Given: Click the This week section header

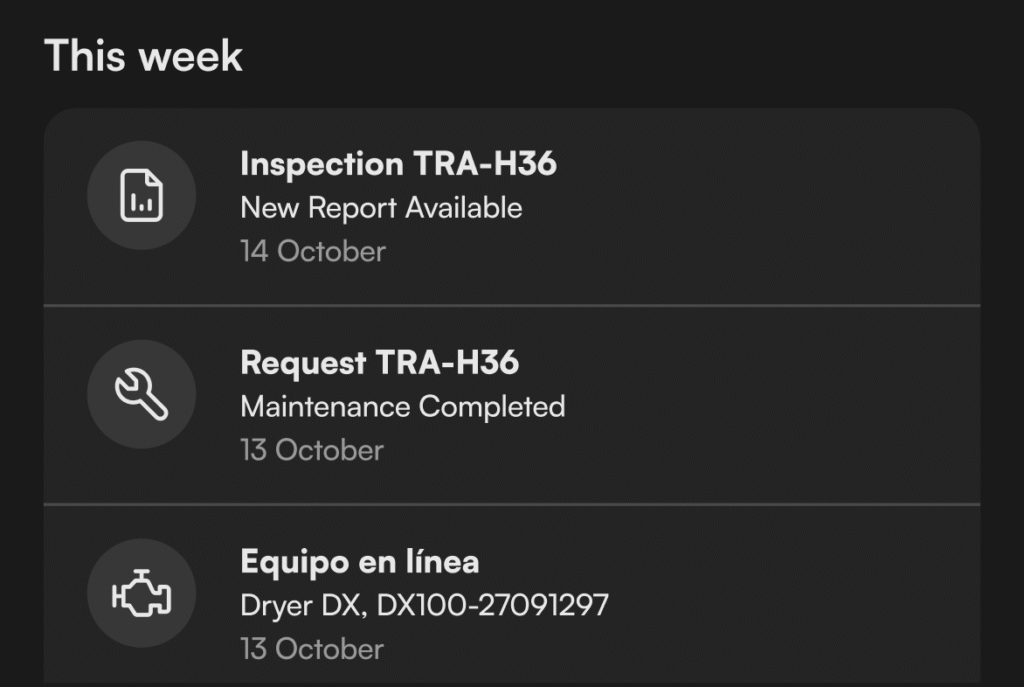Looking at the screenshot, I should [x=143, y=55].
